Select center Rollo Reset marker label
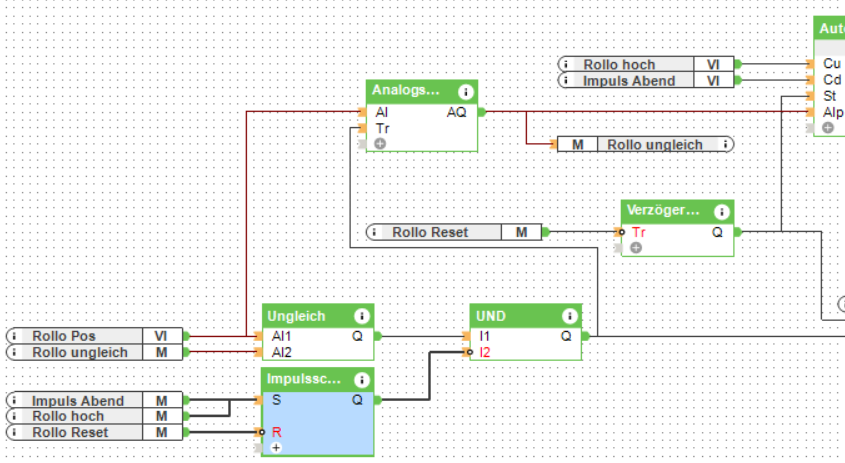 [430, 232]
